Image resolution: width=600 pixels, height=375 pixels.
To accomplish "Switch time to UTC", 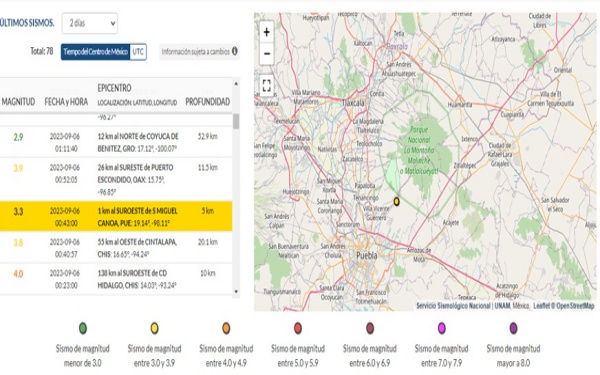I will click(138, 52).
